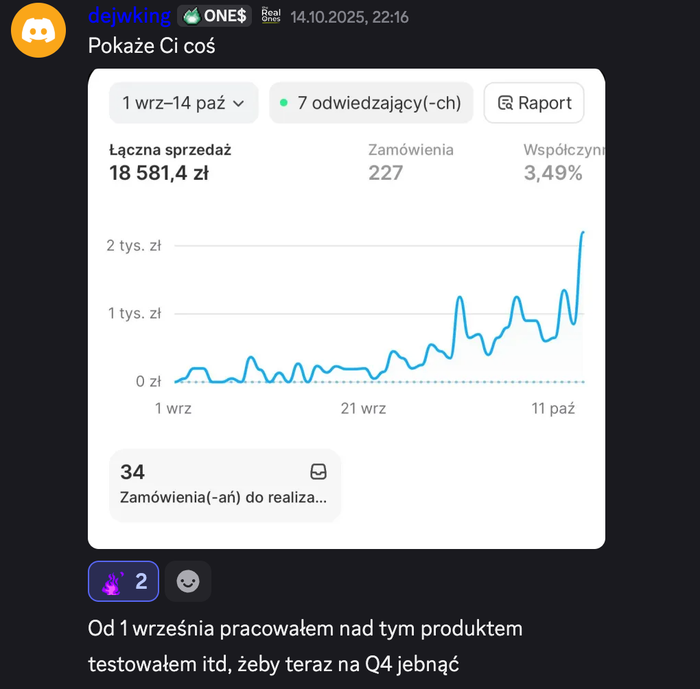This screenshot has width=700, height=689.
Task: Click the magnifier icon in the Raport button
Action: click(x=505, y=103)
